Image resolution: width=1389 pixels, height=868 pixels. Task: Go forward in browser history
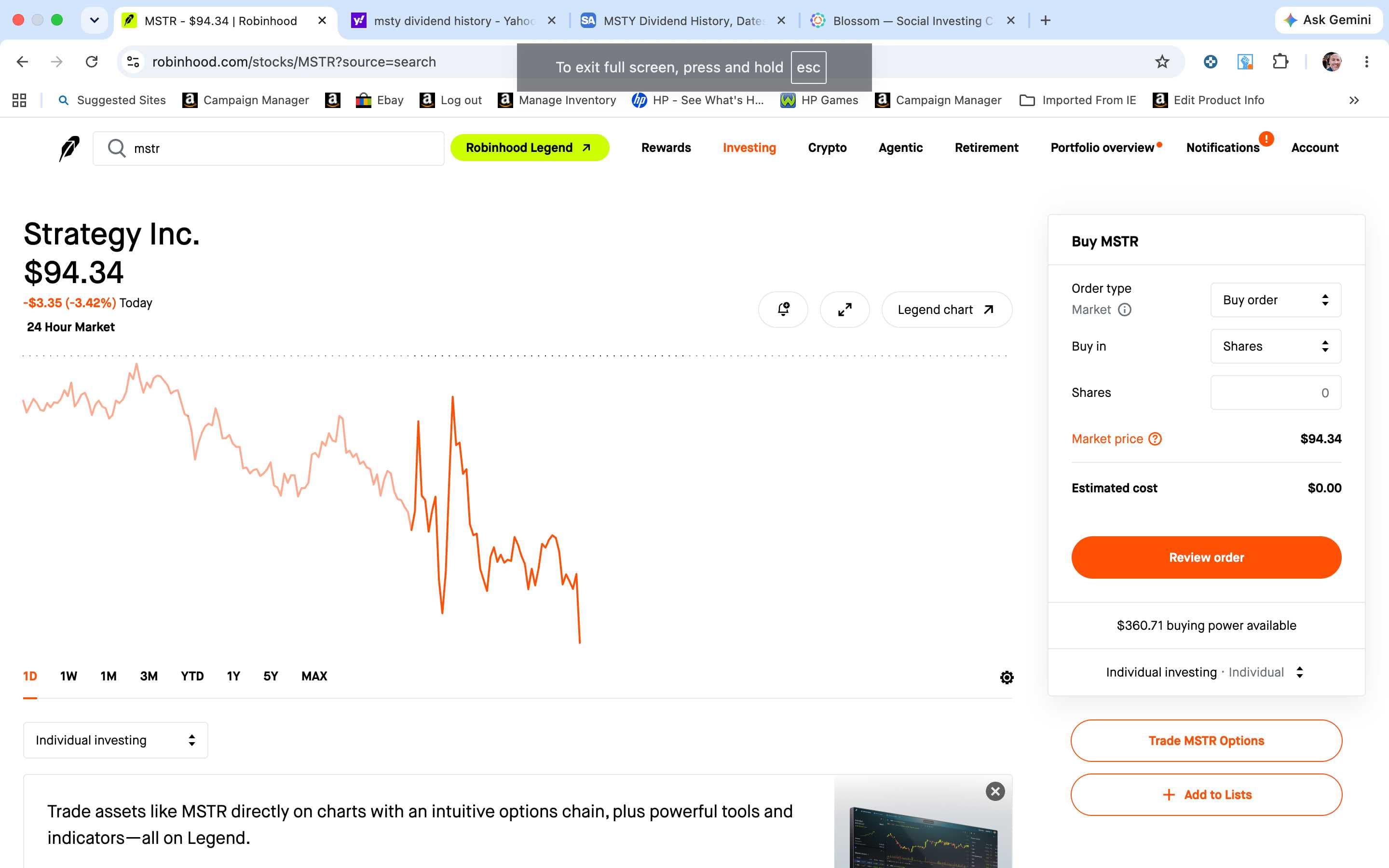pyautogui.click(x=57, y=61)
